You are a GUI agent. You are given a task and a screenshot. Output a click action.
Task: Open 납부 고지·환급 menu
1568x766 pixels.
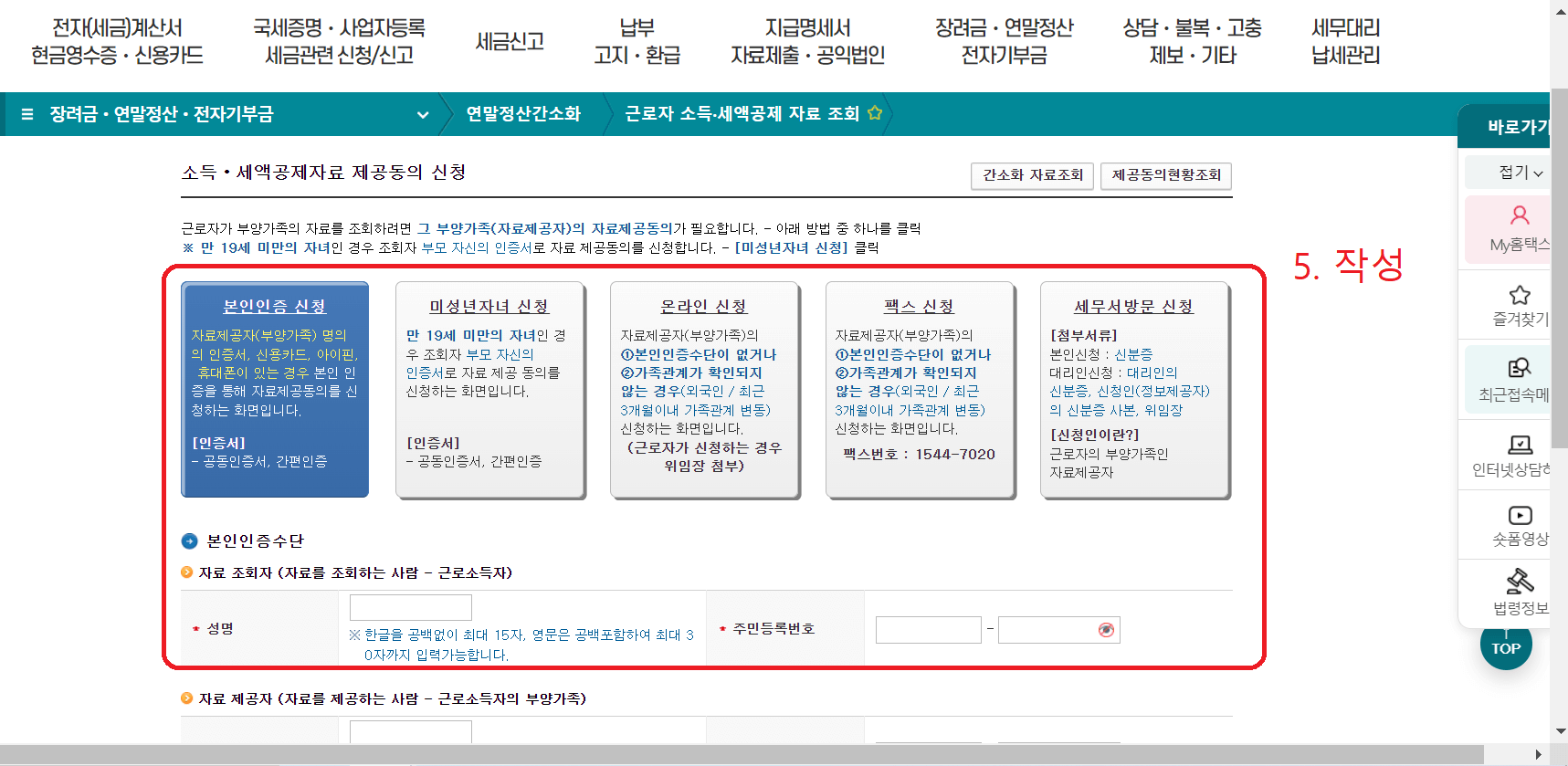coord(637,42)
